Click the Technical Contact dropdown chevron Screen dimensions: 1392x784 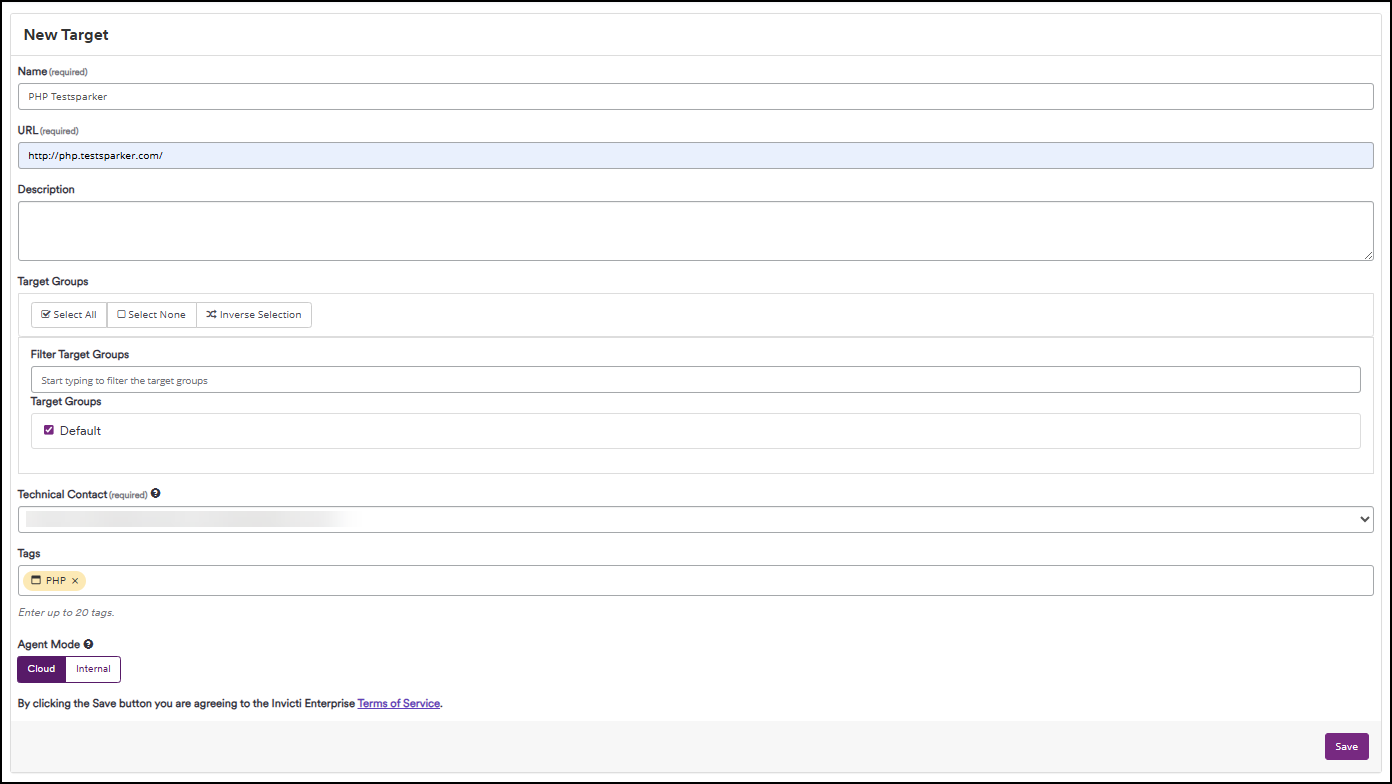tap(1363, 519)
